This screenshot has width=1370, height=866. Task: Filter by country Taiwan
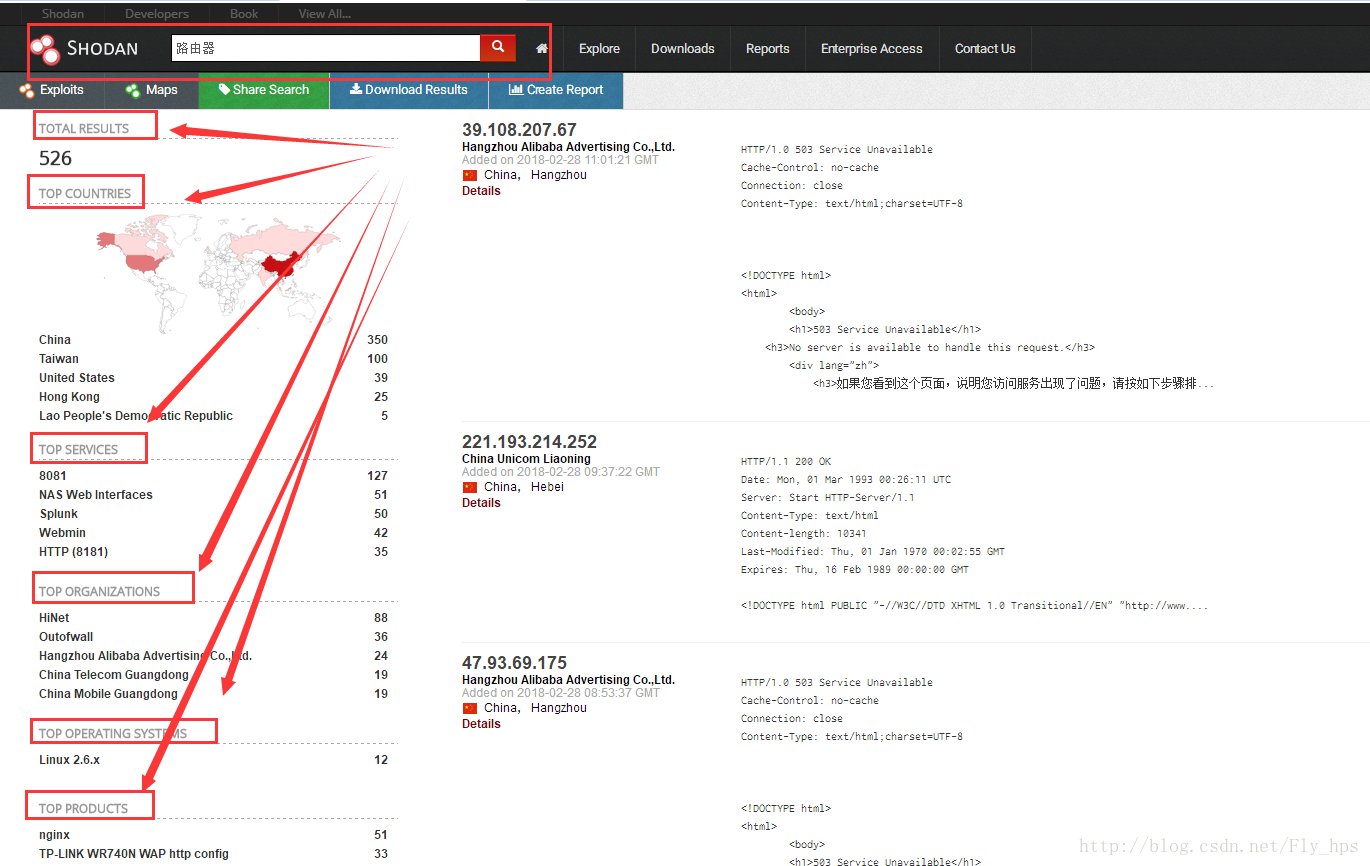point(59,359)
